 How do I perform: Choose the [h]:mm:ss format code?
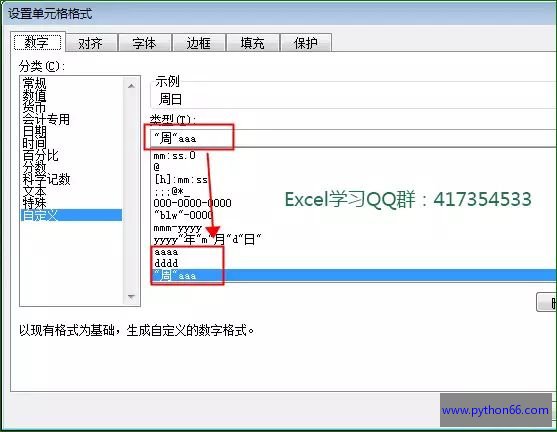(181, 179)
